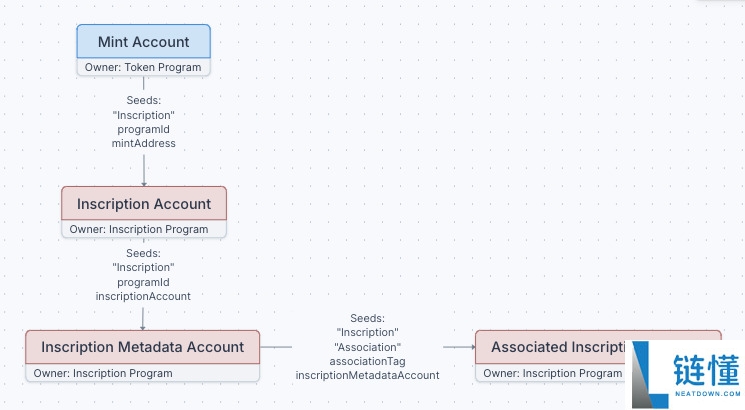Click the associationTag seed label
Screen dimensions: 745x410
point(367,362)
